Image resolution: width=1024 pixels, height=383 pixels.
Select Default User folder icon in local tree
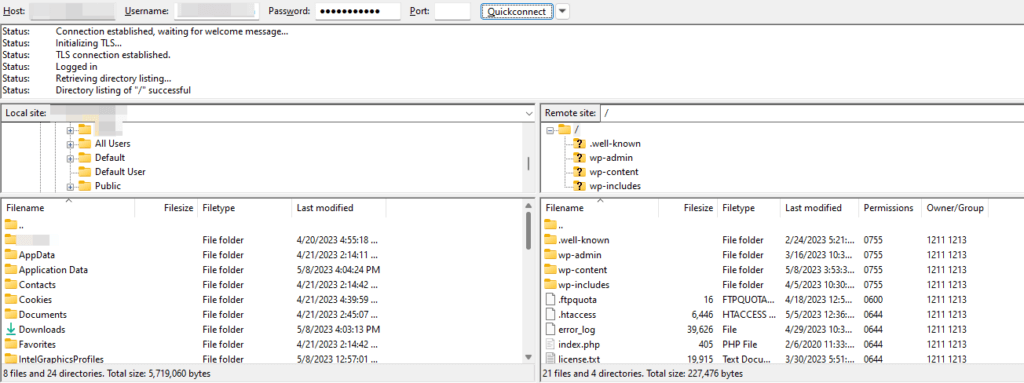pyautogui.click(x=84, y=172)
